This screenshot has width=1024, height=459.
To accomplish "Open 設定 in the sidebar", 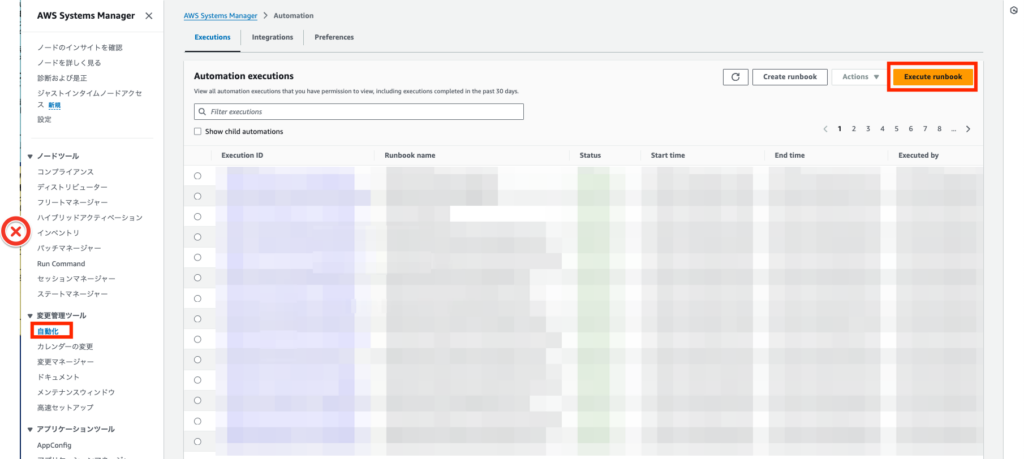I will (44, 119).
